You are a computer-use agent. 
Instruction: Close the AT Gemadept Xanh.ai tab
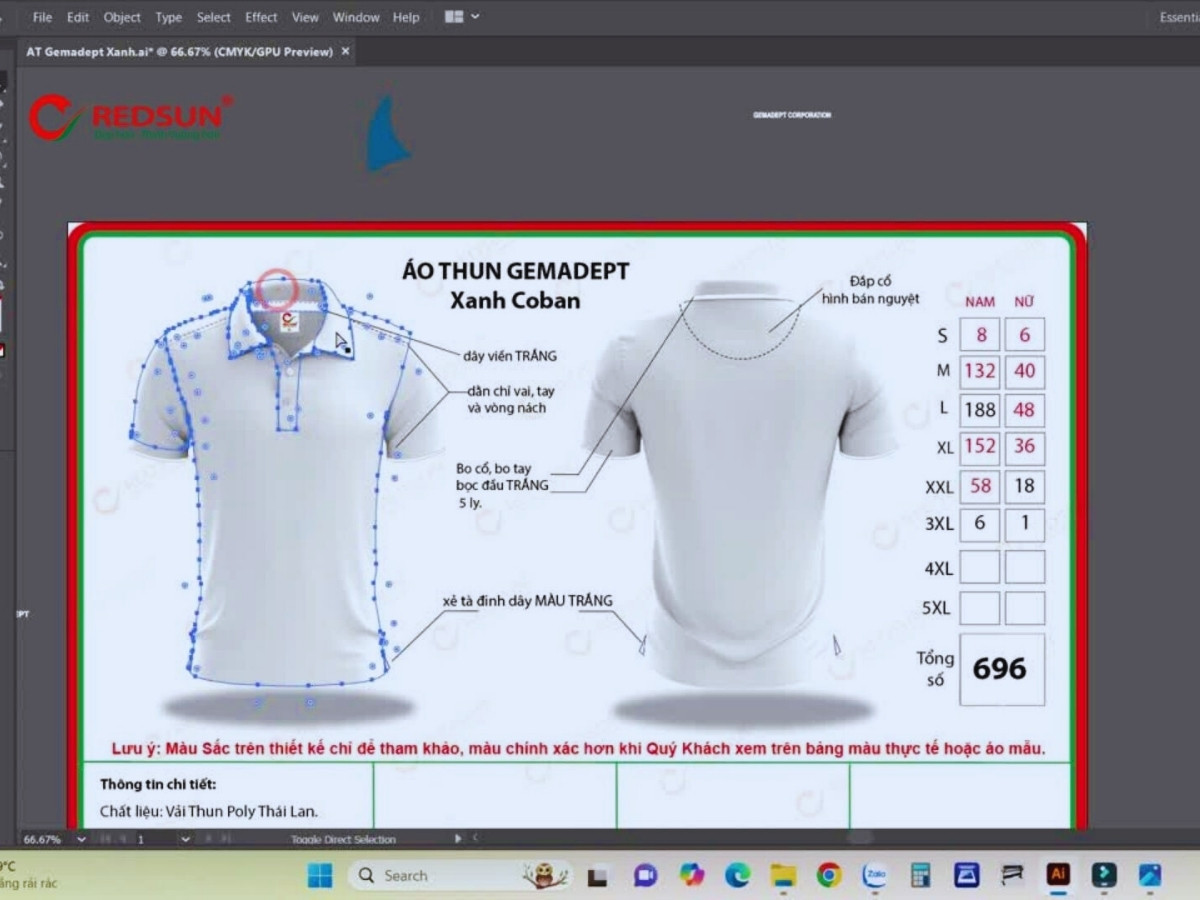click(x=346, y=51)
